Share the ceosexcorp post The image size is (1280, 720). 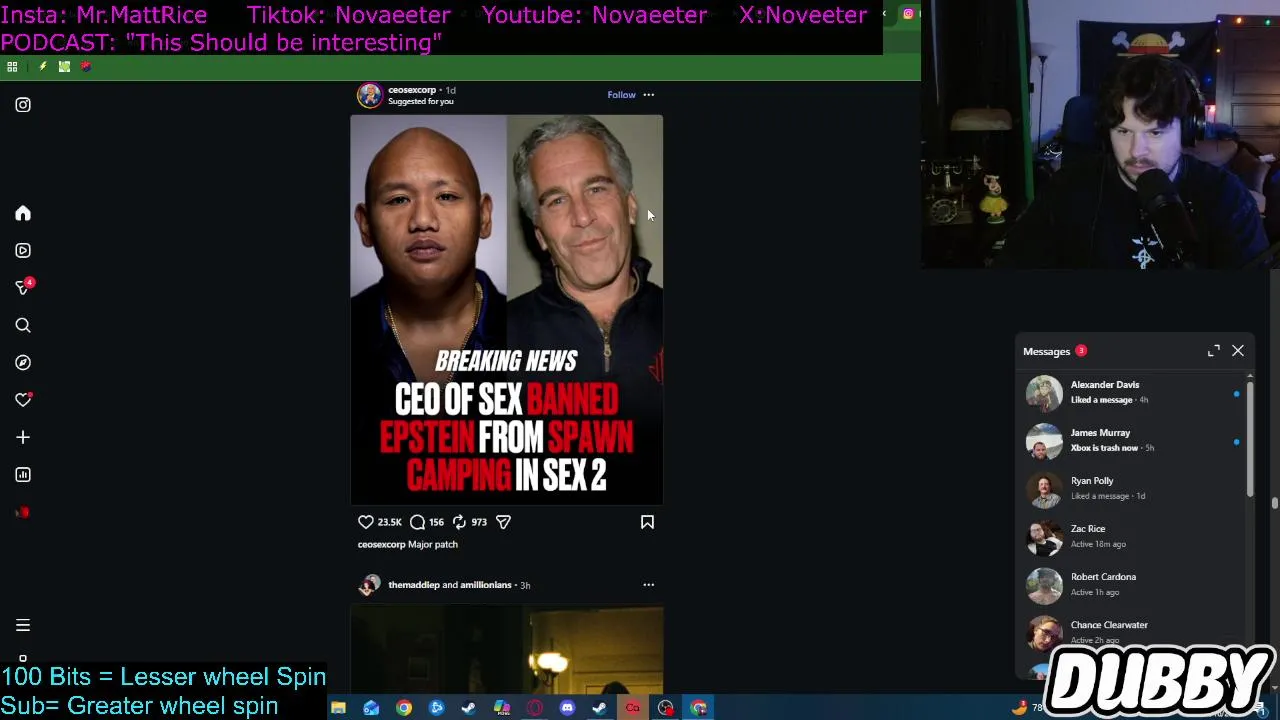pos(504,522)
